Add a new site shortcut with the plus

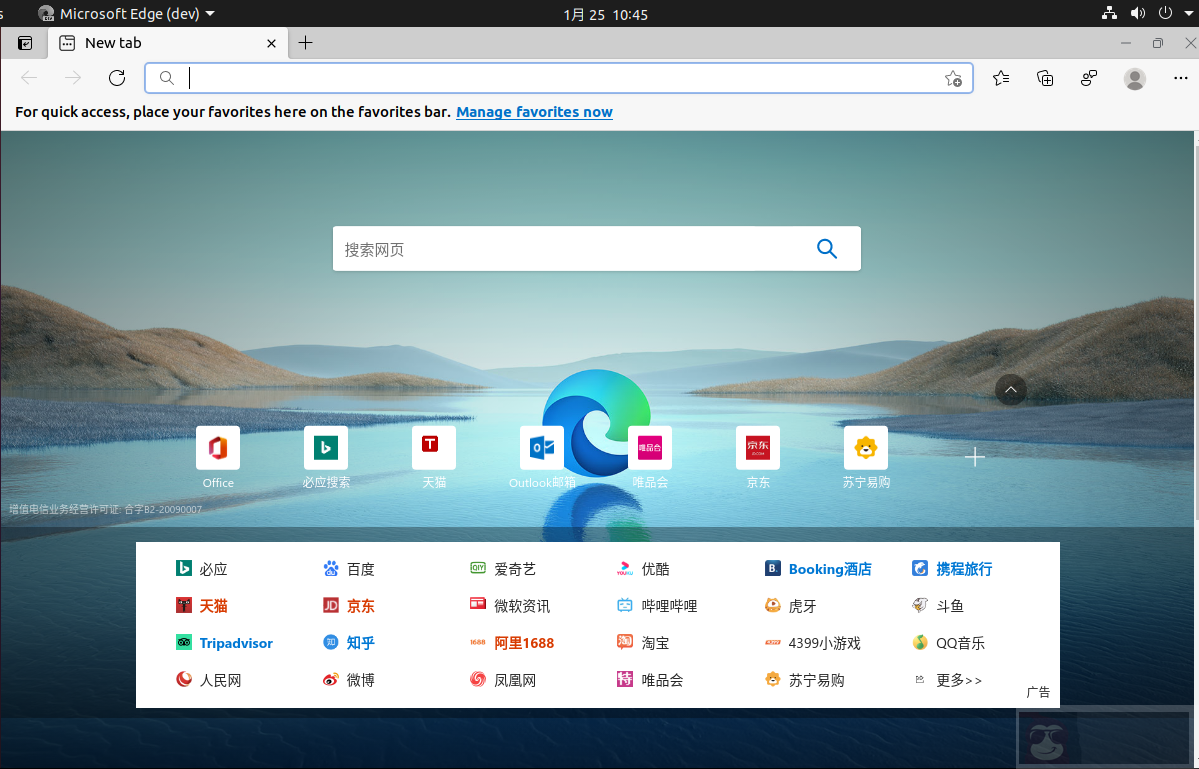pyautogui.click(x=974, y=456)
